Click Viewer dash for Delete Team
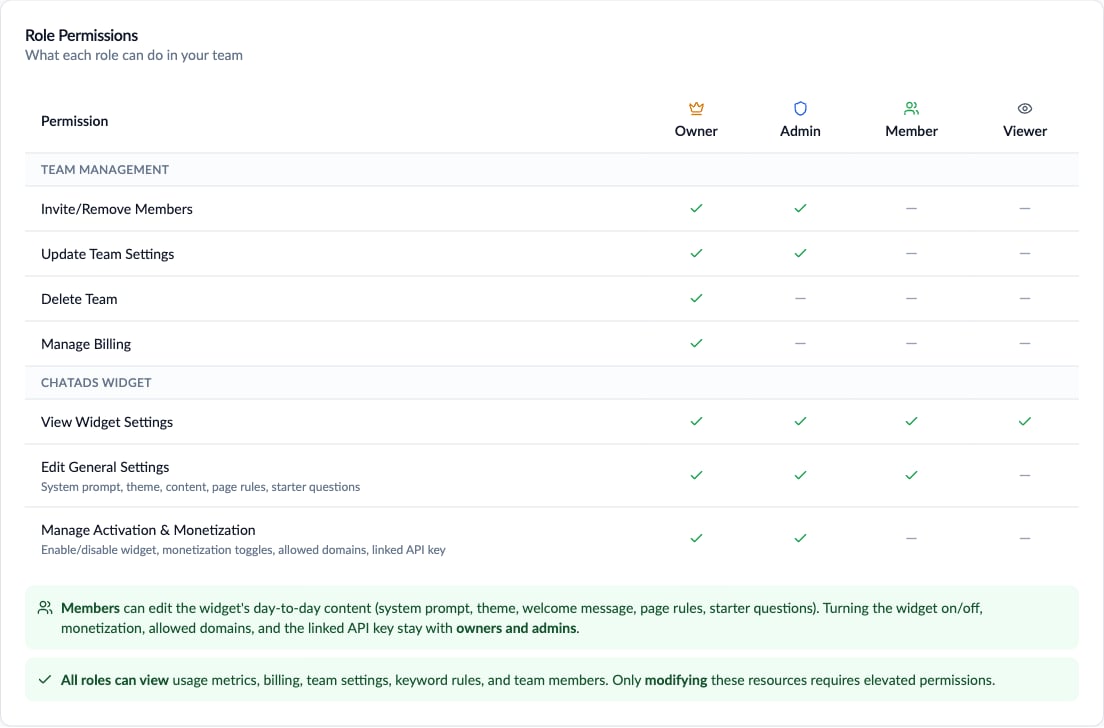 click(1024, 299)
